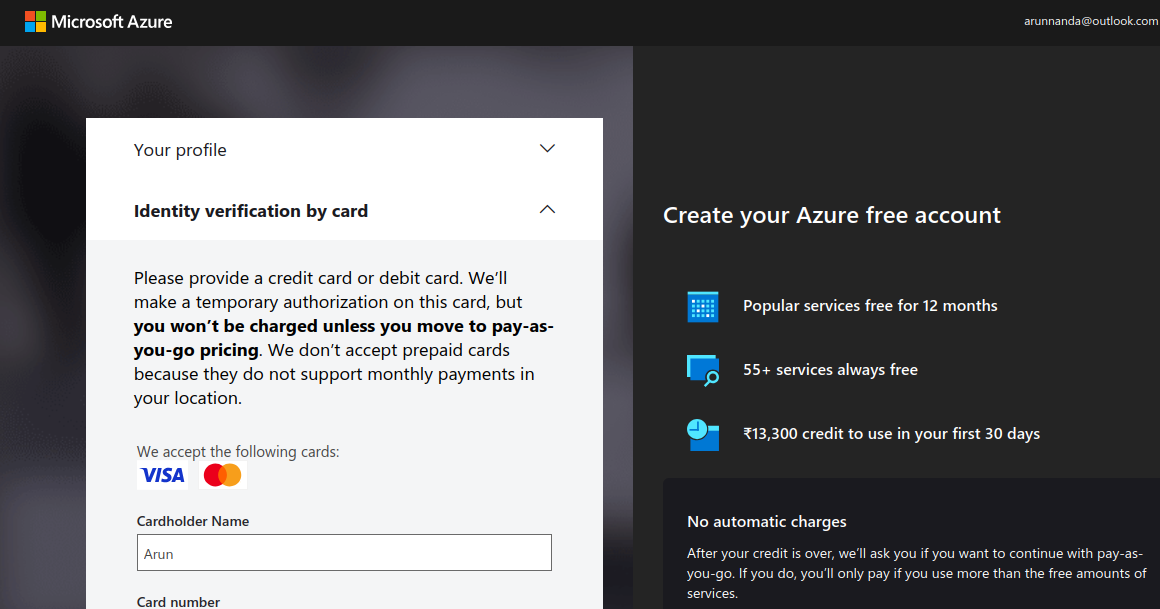
Task: Click the bold pay-as-you-go pricing notice
Action: [x=344, y=337]
